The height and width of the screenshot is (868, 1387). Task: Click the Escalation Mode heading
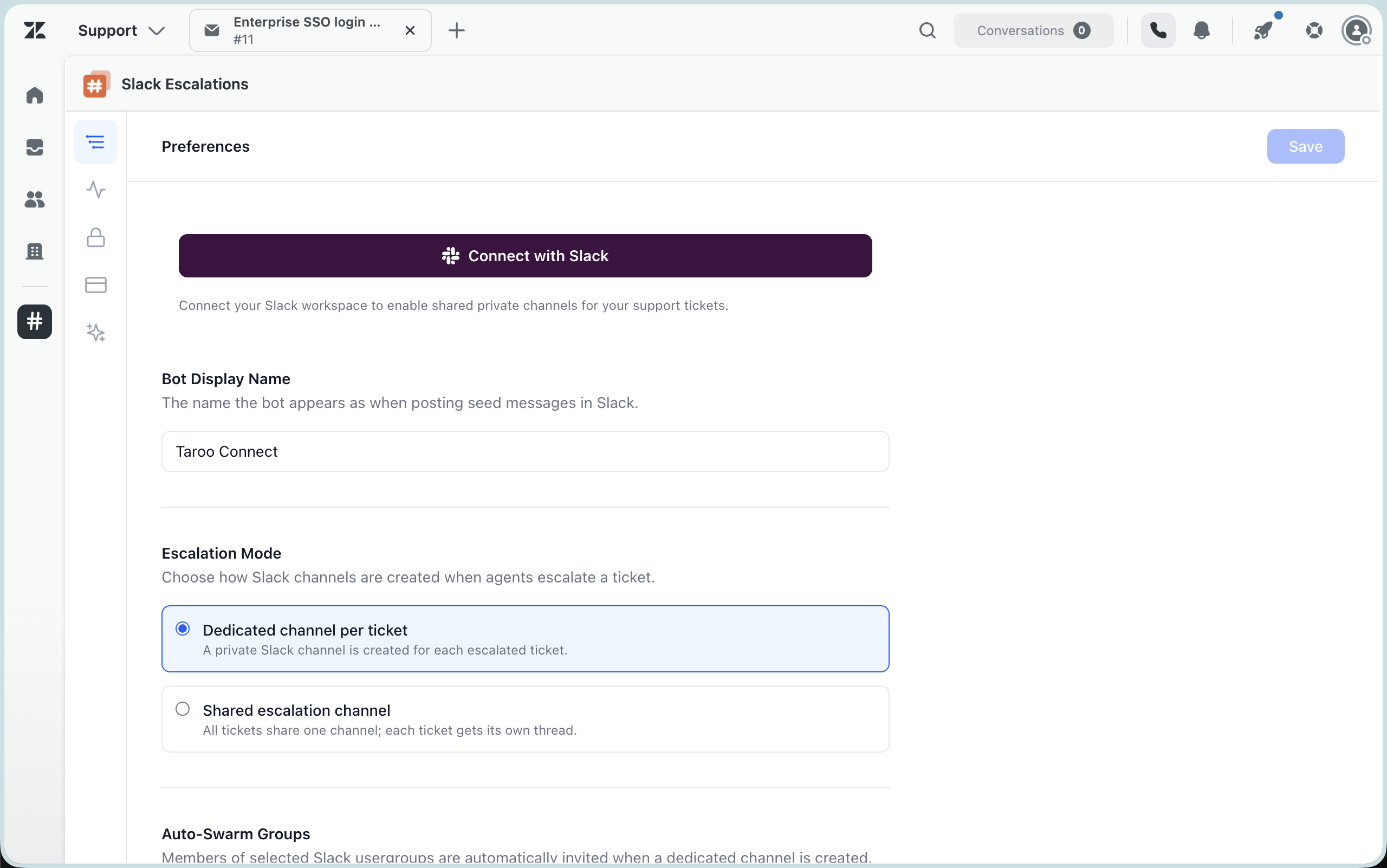[x=222, y=553]
